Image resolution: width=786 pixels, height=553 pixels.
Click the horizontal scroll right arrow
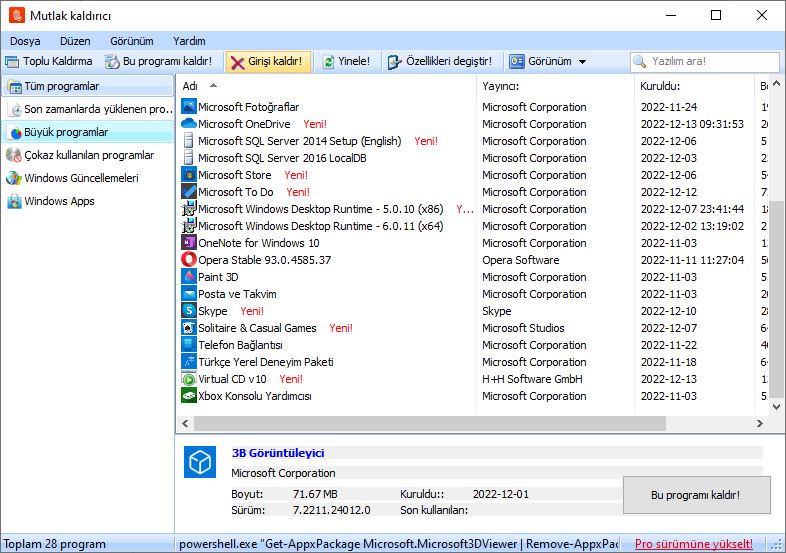[760, 423]
